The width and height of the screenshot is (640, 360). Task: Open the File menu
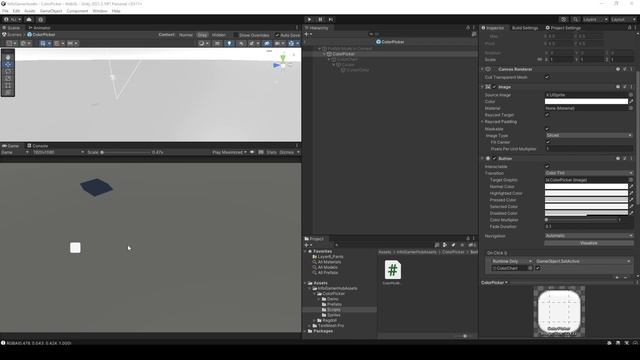(5, 11)
